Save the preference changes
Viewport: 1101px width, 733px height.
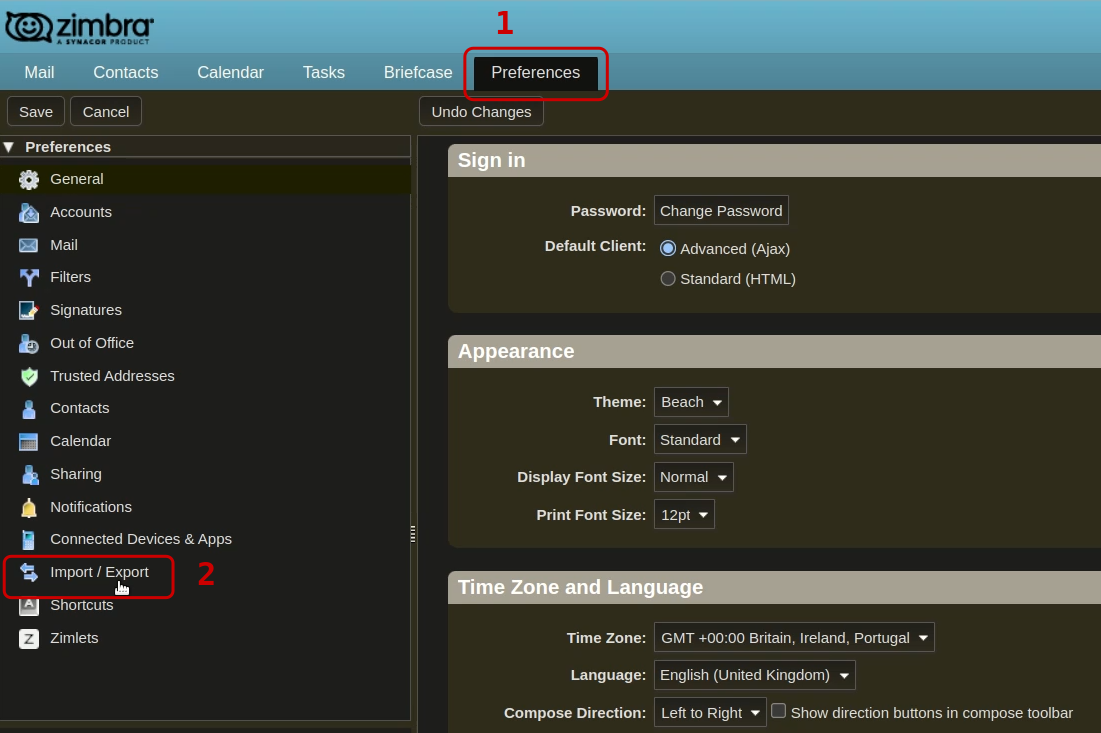click(35, 111)
